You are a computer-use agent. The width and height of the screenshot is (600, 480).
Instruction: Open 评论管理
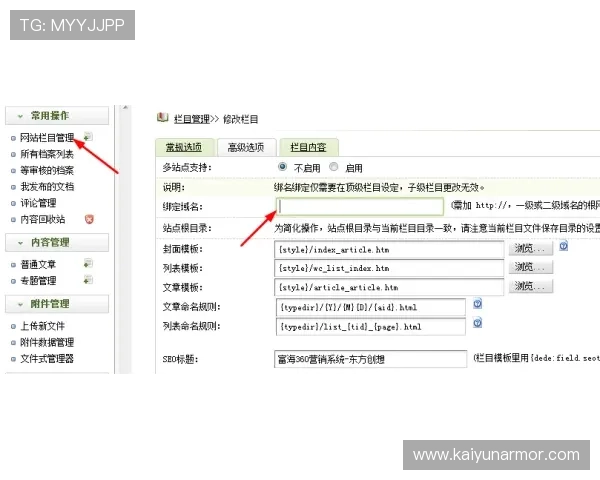point(38,203)
